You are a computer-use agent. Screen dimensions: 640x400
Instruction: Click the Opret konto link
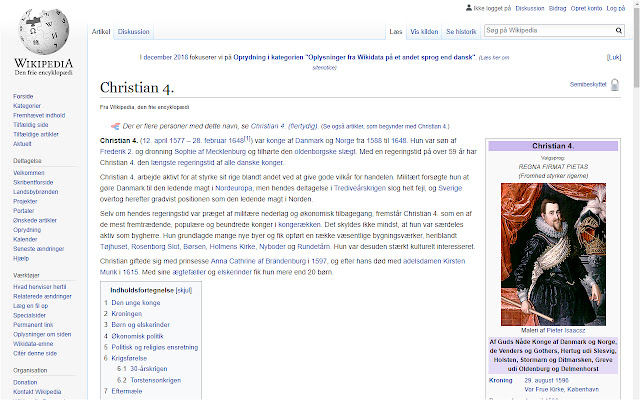point(586,8)
